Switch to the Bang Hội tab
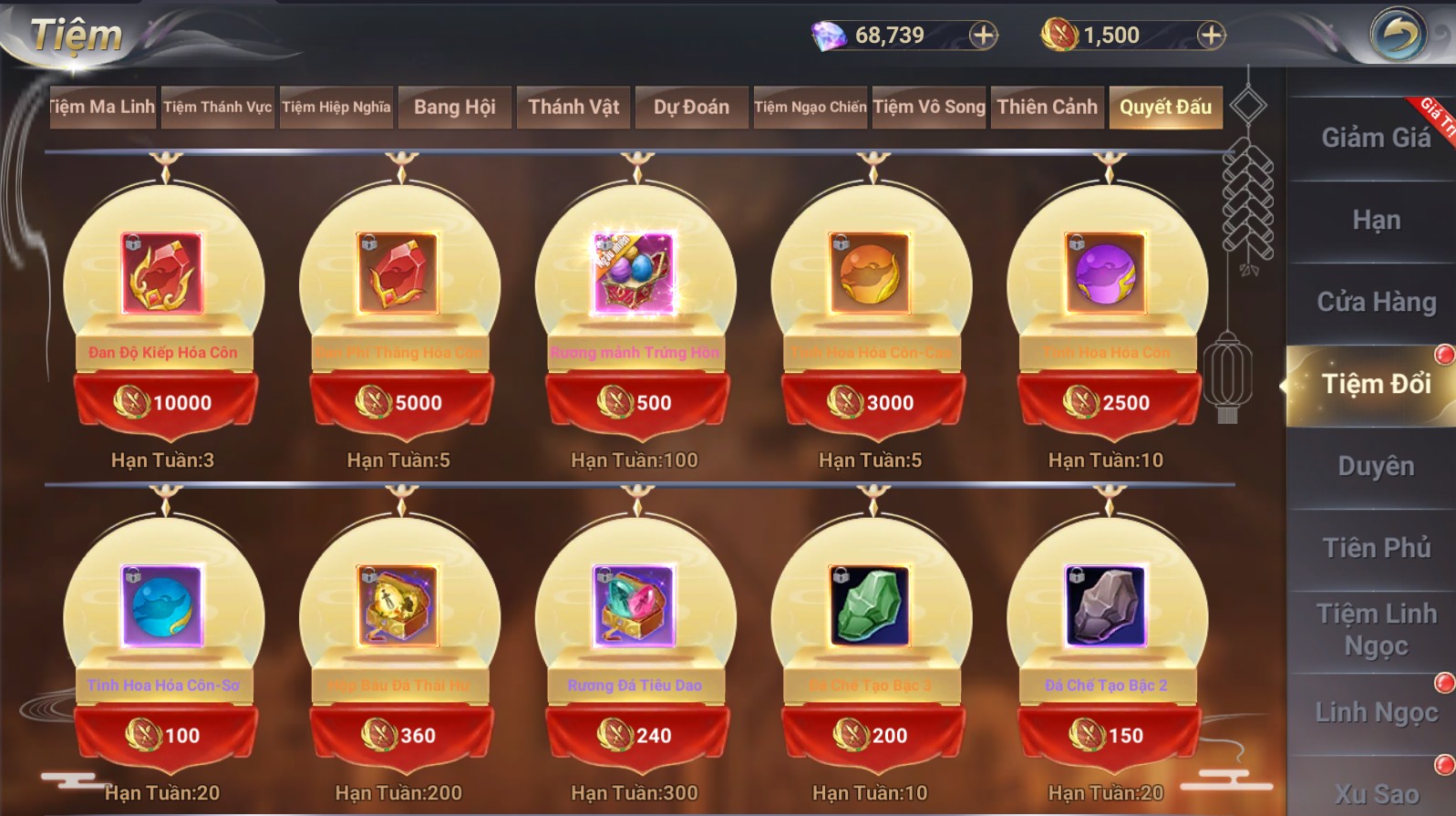The width and height of the screenshot is (1456, 816). point(455,108)
